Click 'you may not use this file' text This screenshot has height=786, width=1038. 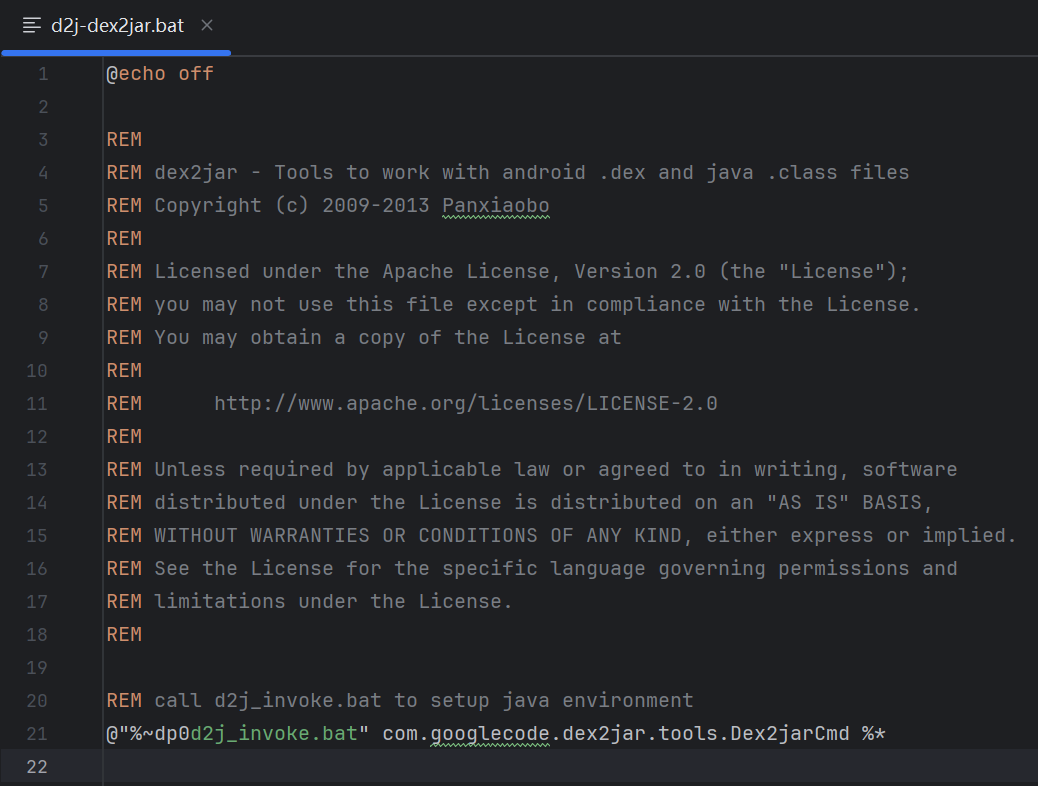click(x=304, y=305)
